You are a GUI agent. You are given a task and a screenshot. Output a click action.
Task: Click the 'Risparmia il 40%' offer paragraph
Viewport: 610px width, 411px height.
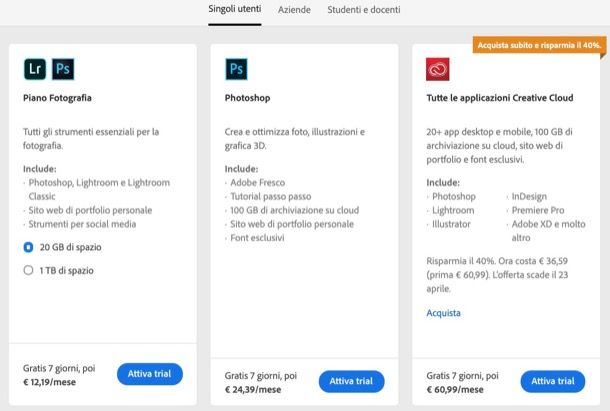(x=497, y=275)
